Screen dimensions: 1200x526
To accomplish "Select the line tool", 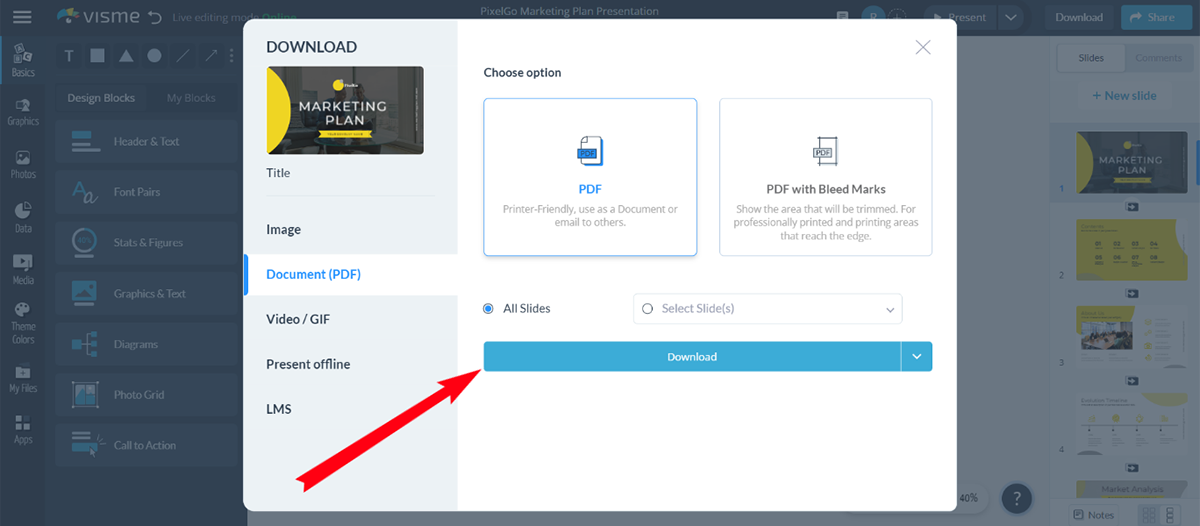I will (x=183, y=56).
